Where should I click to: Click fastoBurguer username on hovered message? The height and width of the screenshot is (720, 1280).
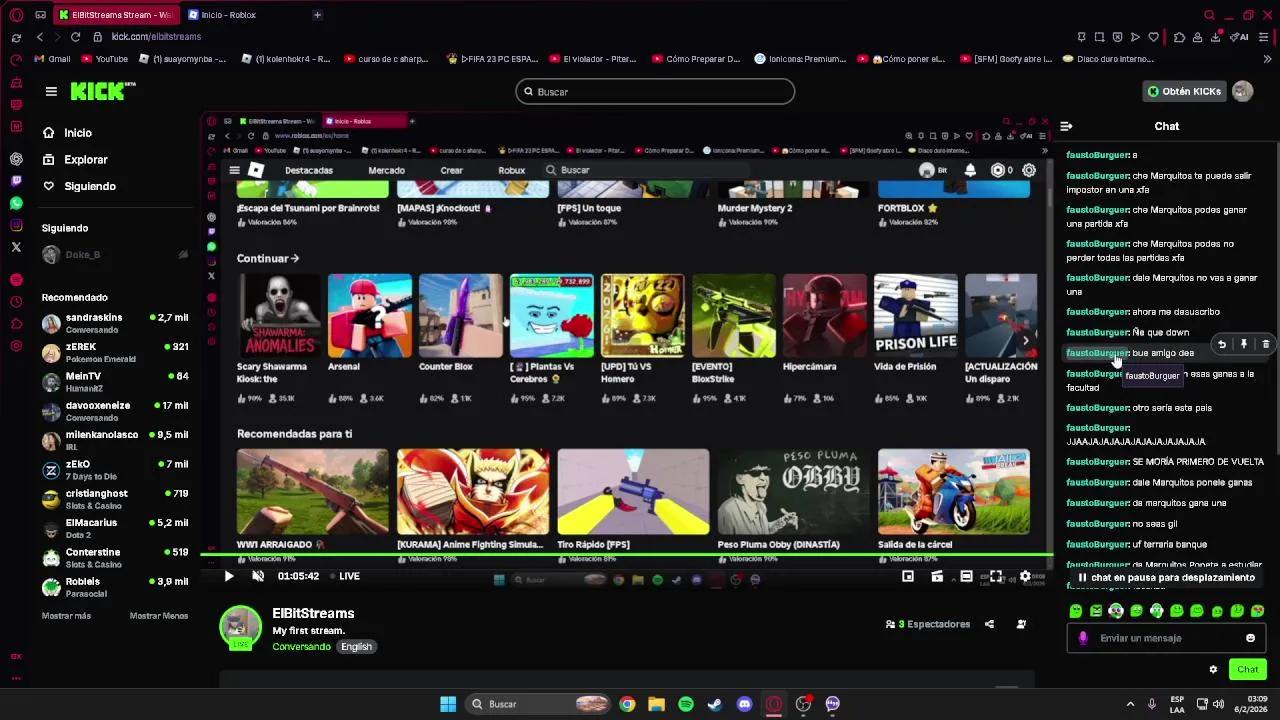point(1097,353)
